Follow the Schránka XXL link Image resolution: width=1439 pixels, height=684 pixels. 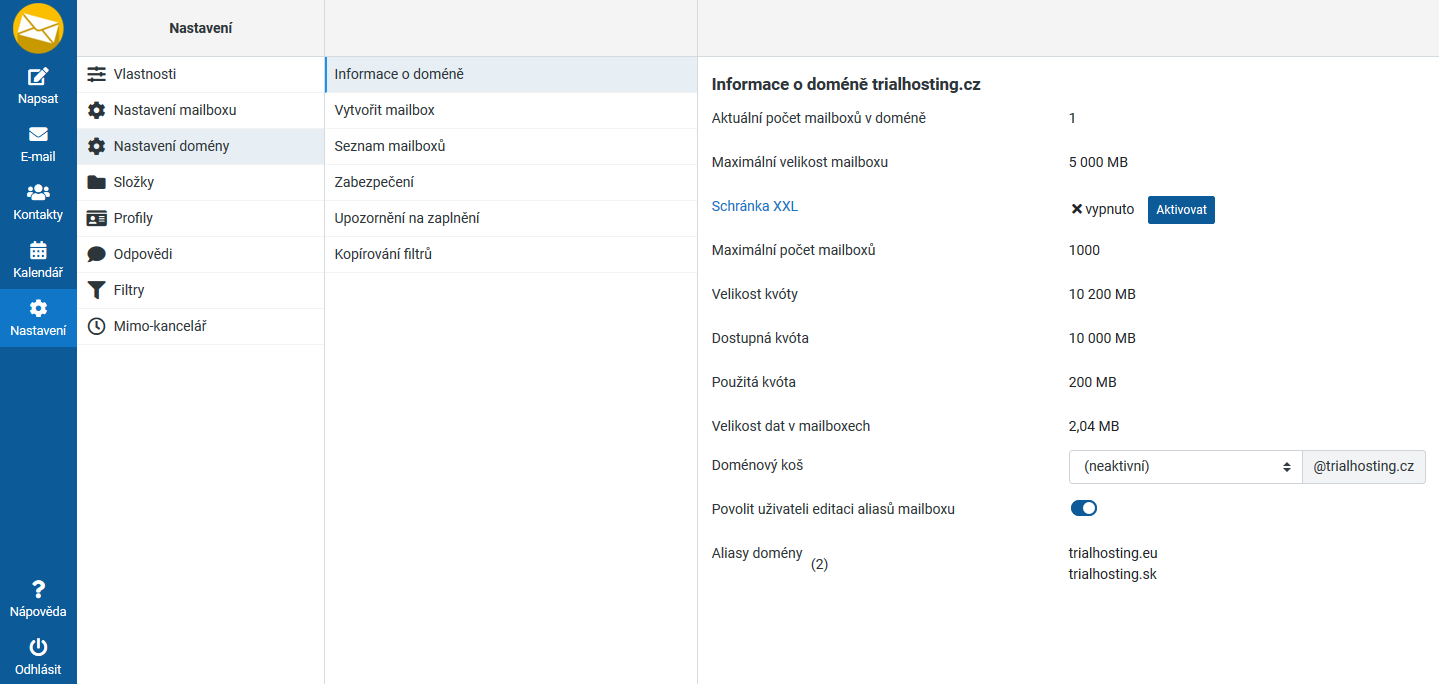(x=754, y=206)
